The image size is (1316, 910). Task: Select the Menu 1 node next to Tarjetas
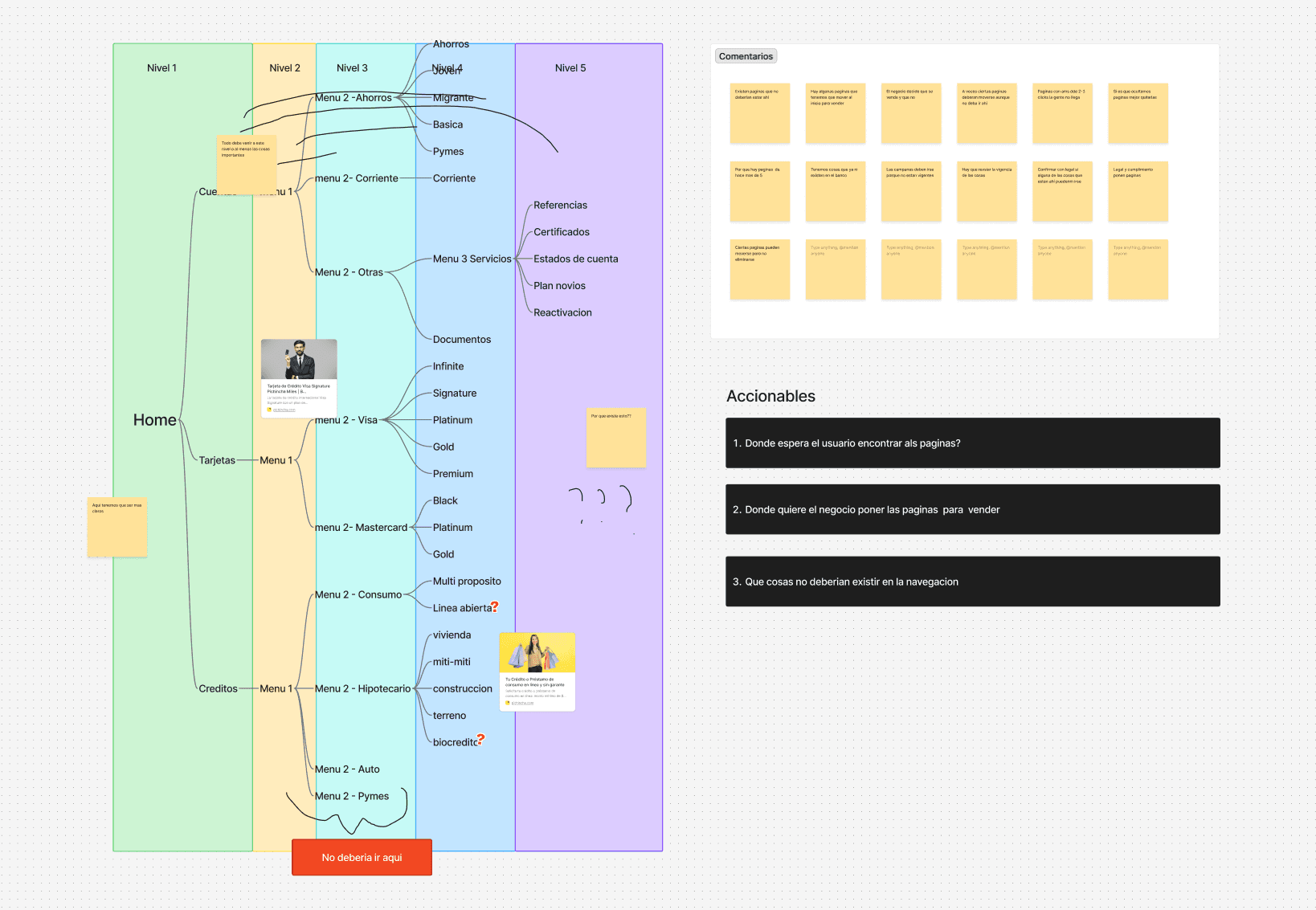[276, 460]
